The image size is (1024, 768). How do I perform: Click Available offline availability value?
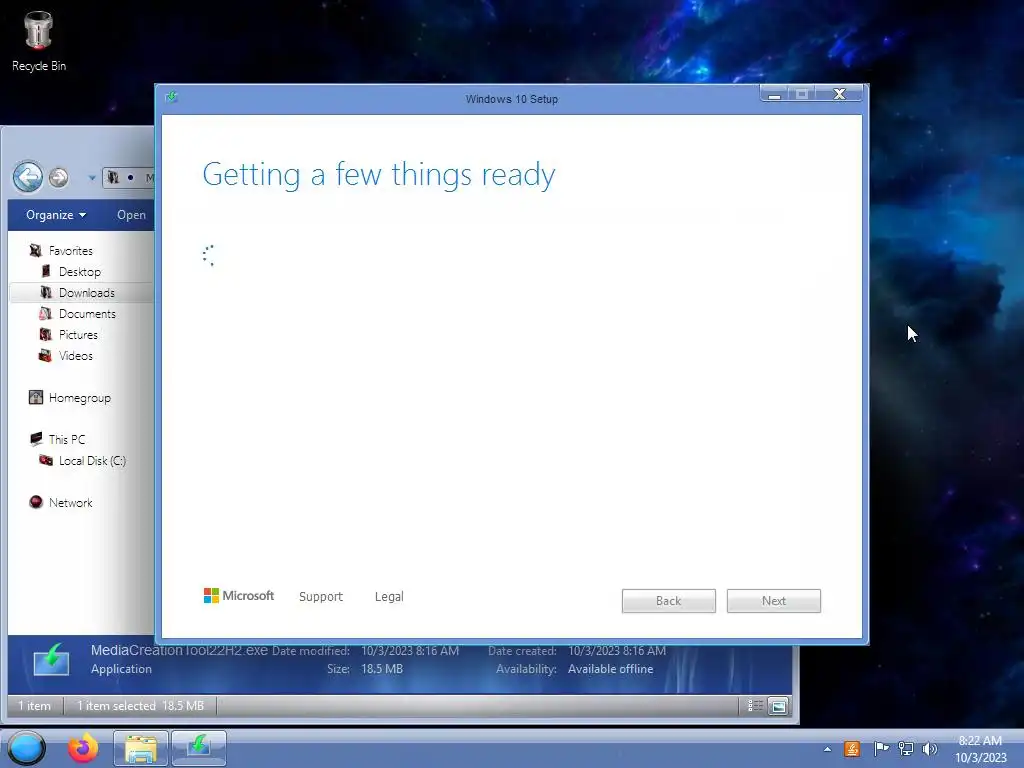coord(611,669)
